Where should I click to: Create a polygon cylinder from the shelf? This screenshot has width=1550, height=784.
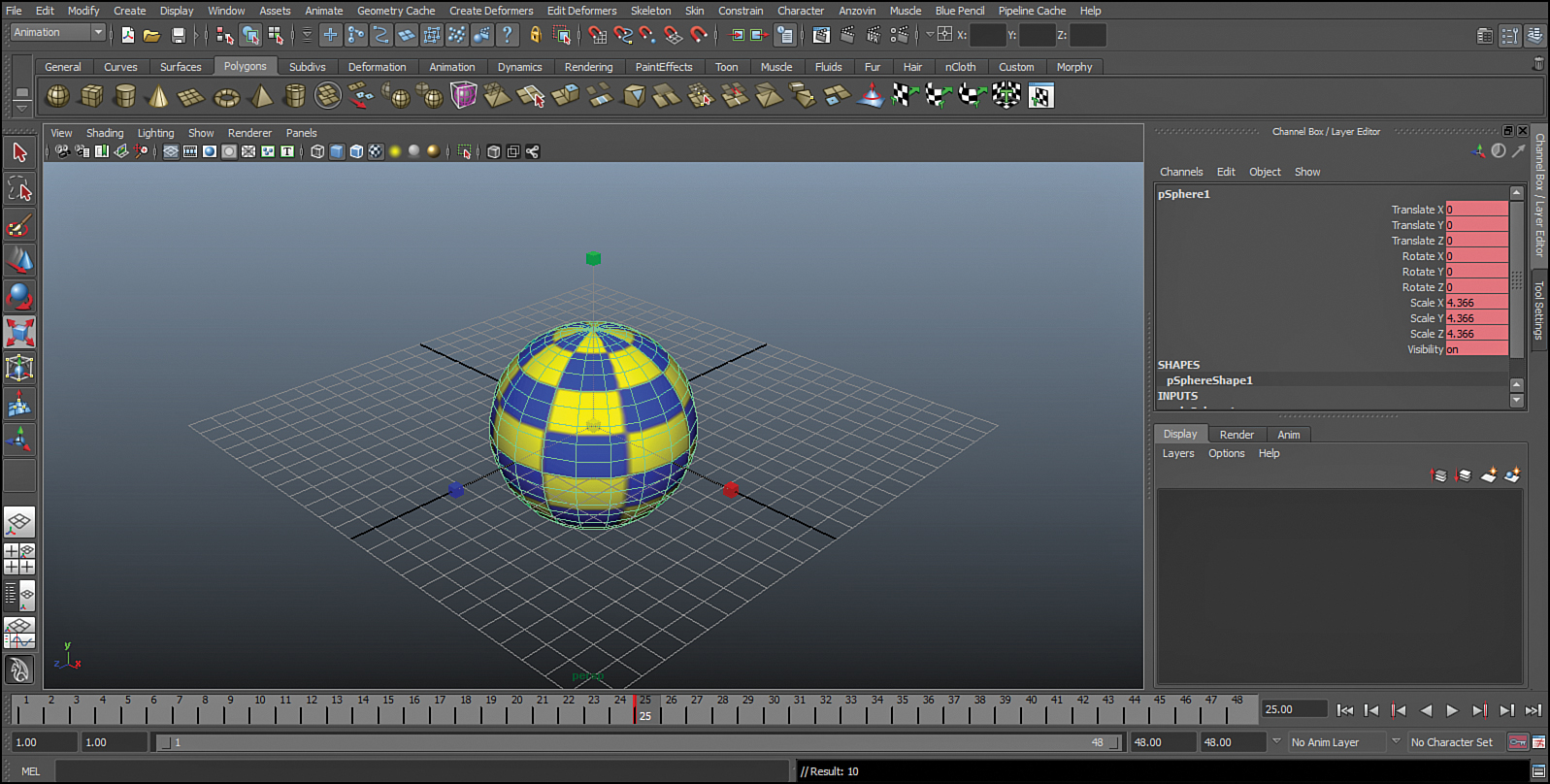coord(125,96)
